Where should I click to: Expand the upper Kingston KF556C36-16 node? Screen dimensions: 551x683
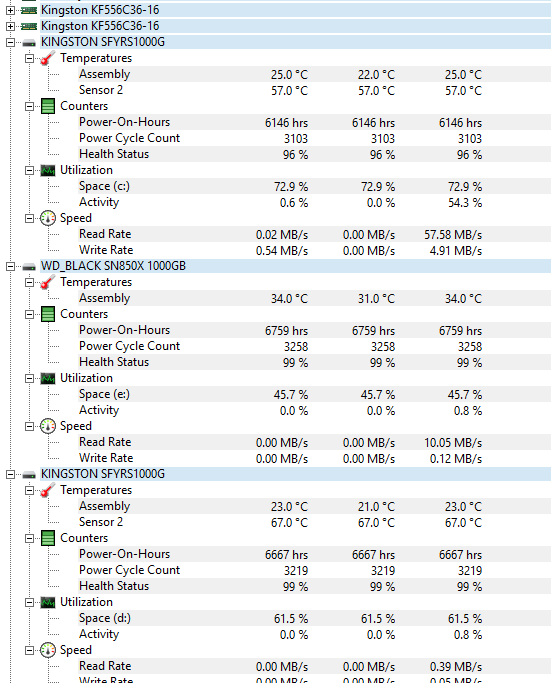[10, 10]
